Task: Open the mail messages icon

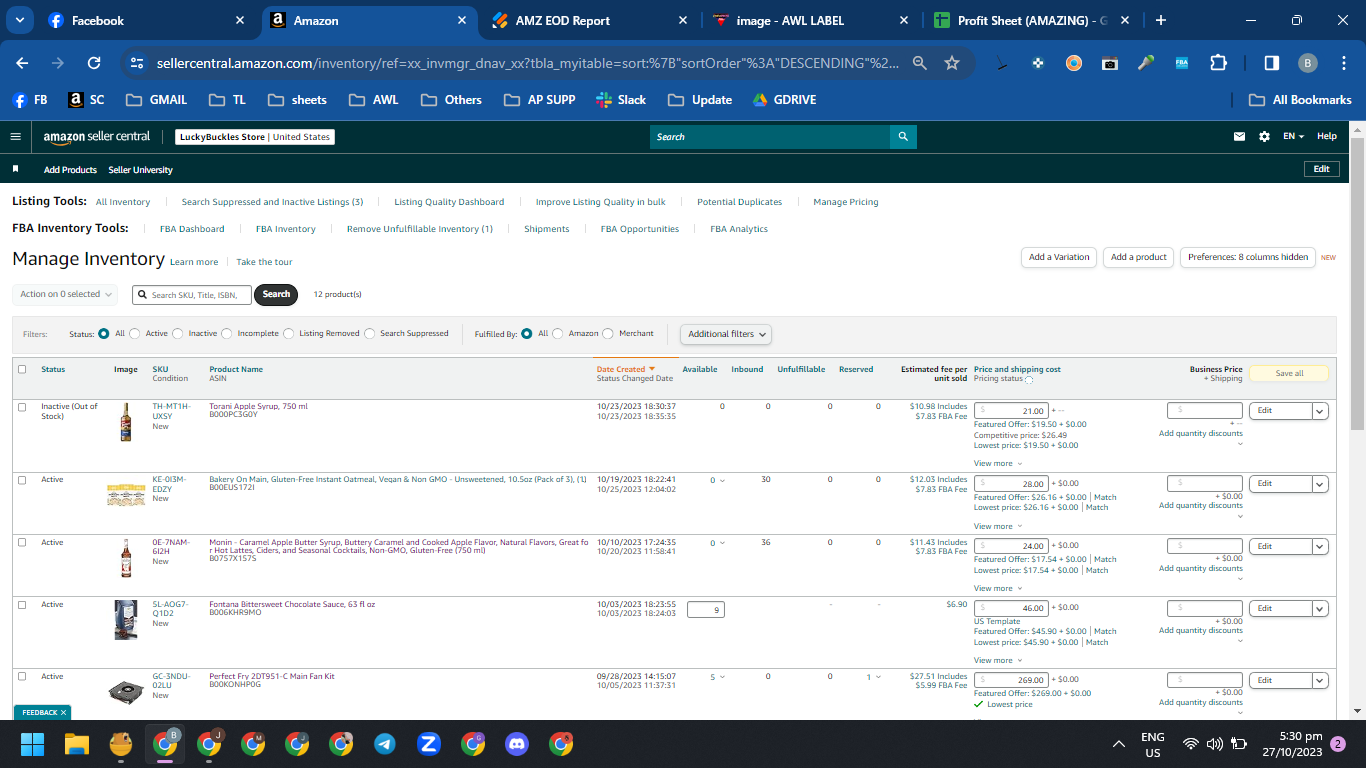Action: pos(1240,136)
